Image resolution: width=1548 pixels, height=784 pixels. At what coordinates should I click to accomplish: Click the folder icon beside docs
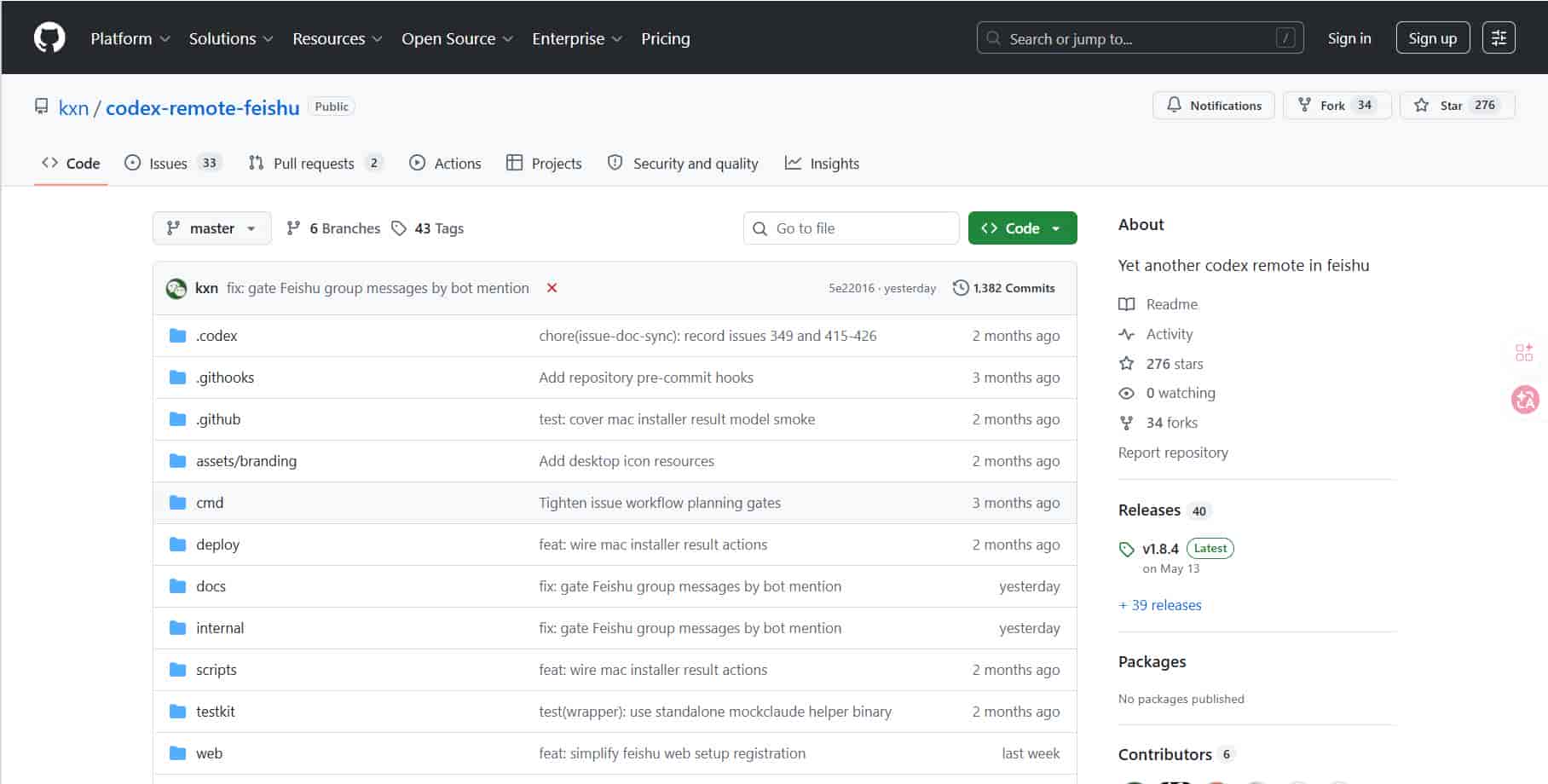click(x=177, y=586)
